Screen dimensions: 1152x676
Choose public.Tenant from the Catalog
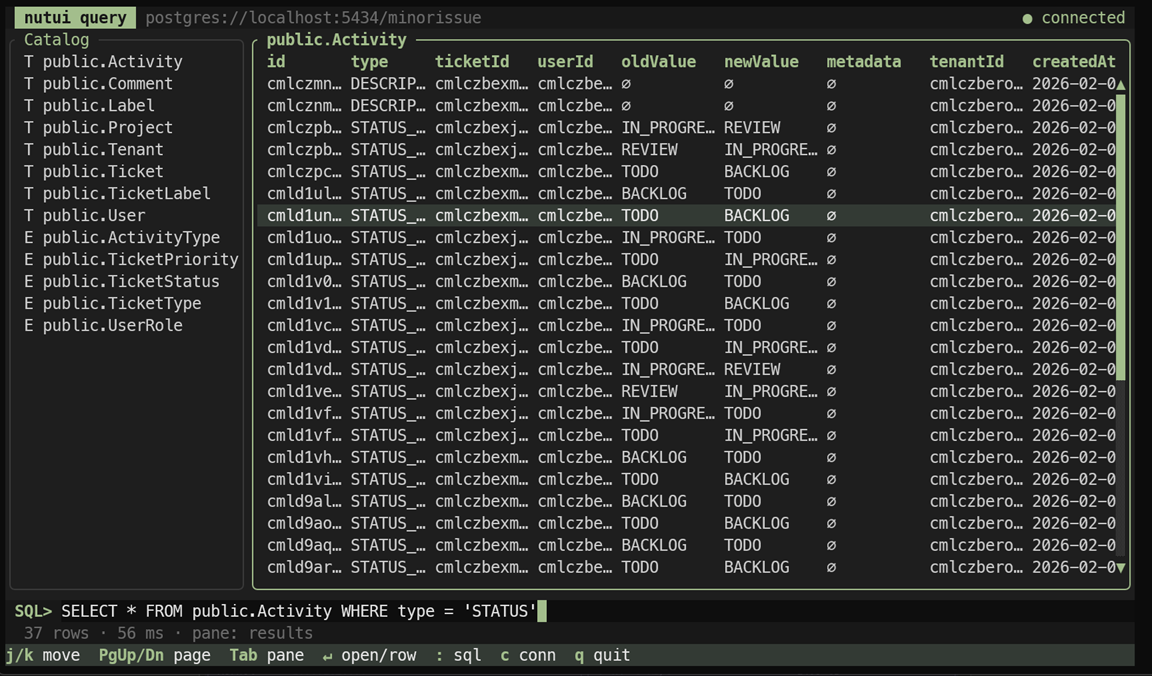[x=93, y=150]
